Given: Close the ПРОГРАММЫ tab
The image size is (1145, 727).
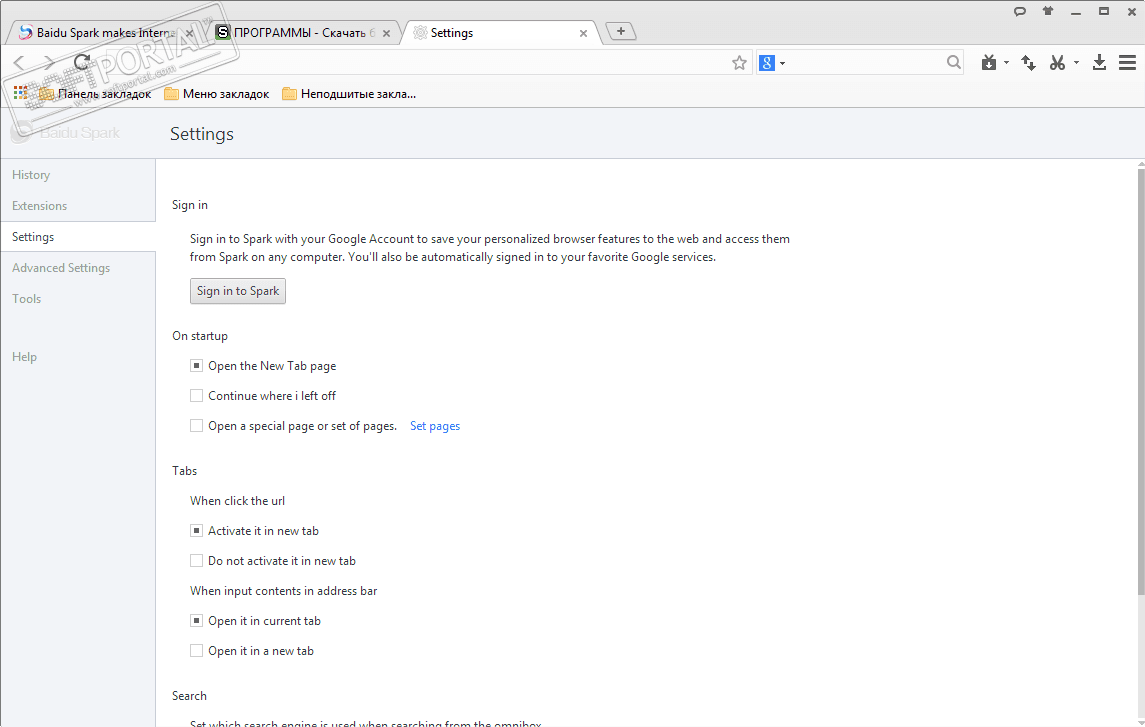Looking at the screenshot, I should [x=386, y=33].
